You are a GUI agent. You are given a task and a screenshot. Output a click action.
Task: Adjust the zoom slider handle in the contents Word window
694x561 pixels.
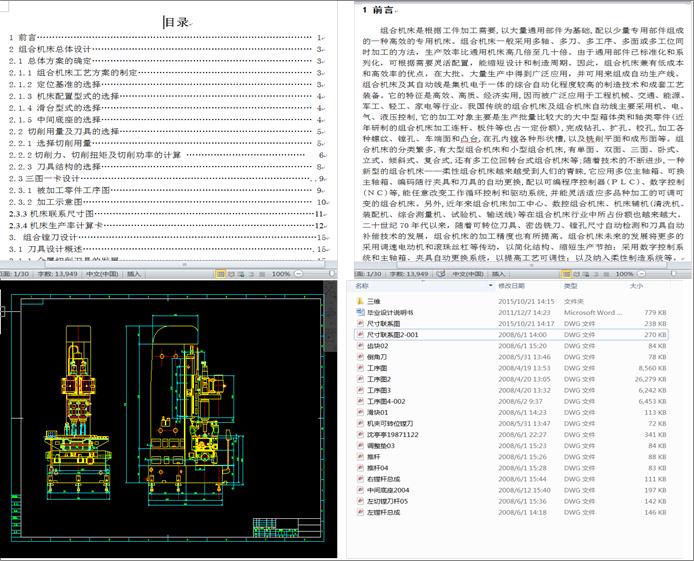[332, 274]
